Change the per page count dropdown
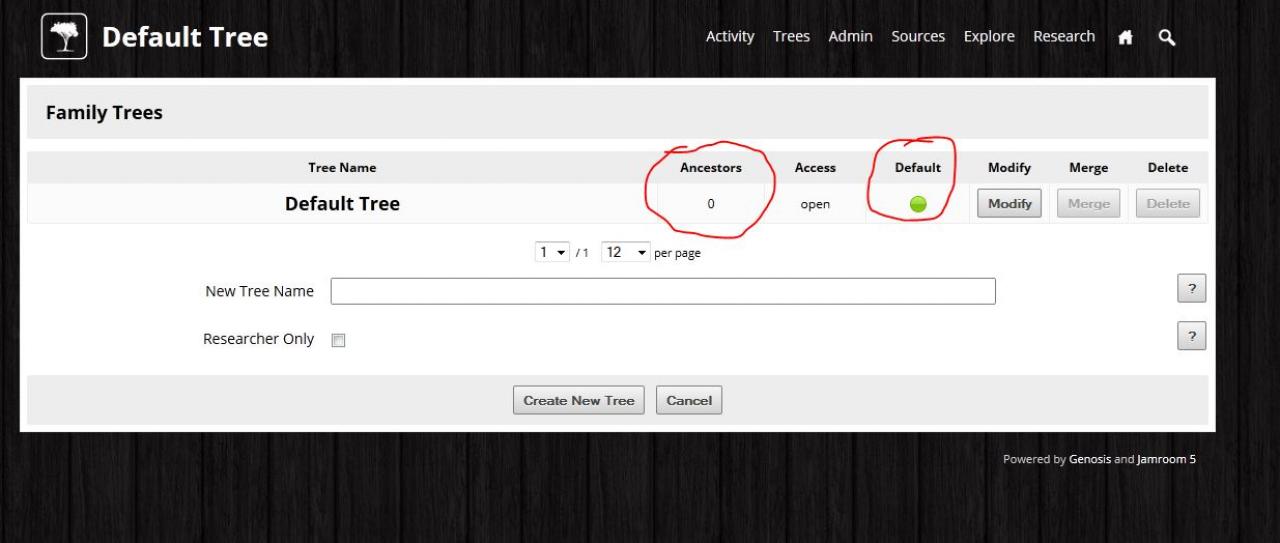Viewport: 1280px width, 543px height. [626, 253]
